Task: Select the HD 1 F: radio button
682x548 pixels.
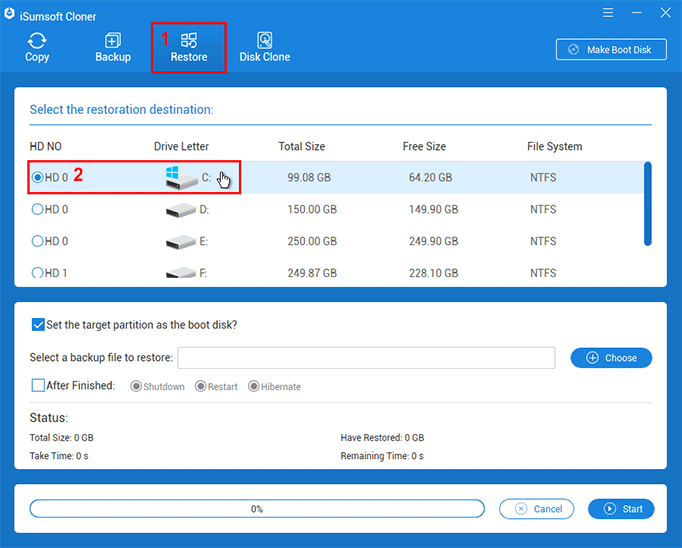Action: tap(38, 273)
